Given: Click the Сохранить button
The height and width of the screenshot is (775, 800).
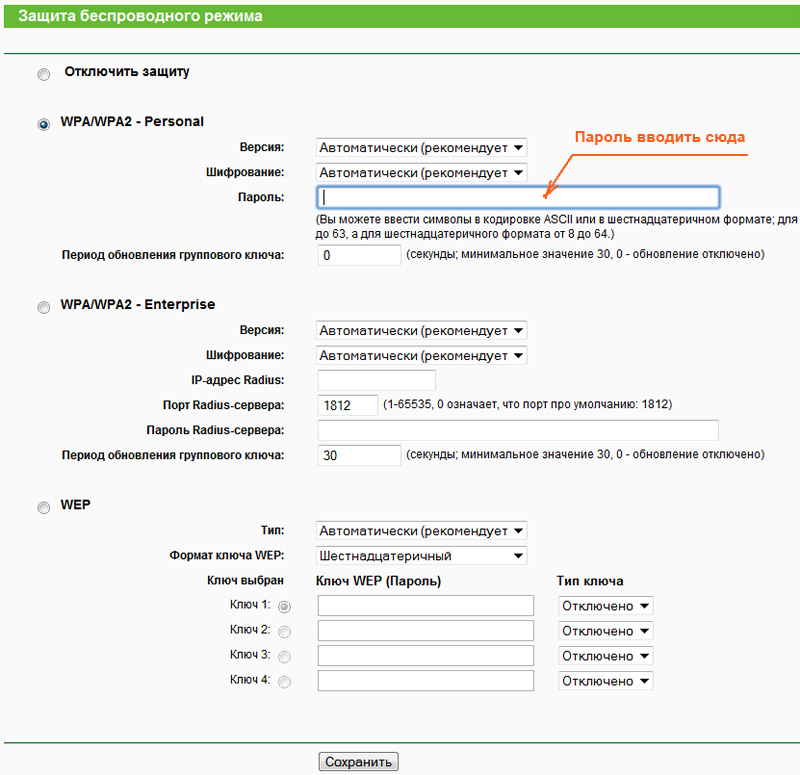Looking at the screenshot, I should 358,762.
